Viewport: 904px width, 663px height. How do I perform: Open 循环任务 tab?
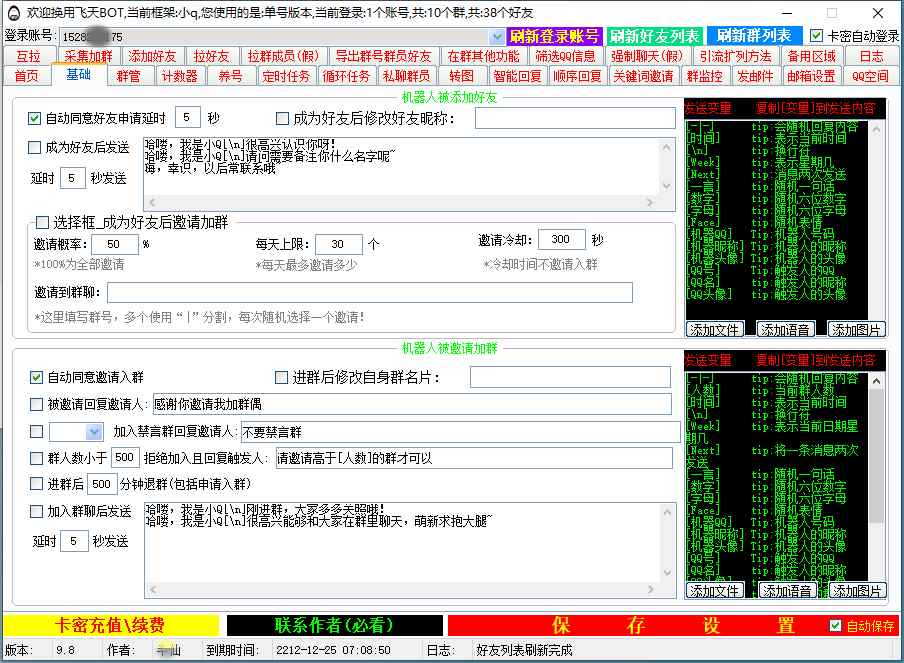[346, 76]
